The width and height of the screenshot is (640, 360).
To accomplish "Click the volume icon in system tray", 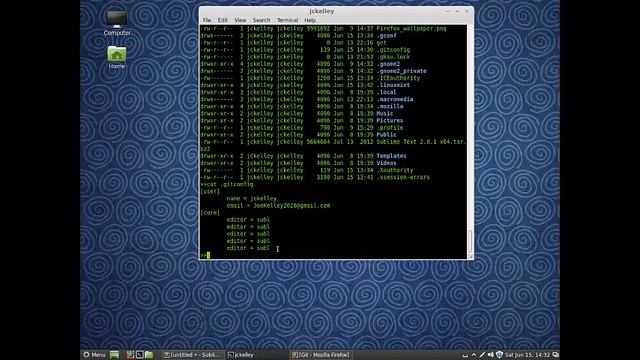I will (491, 355).
